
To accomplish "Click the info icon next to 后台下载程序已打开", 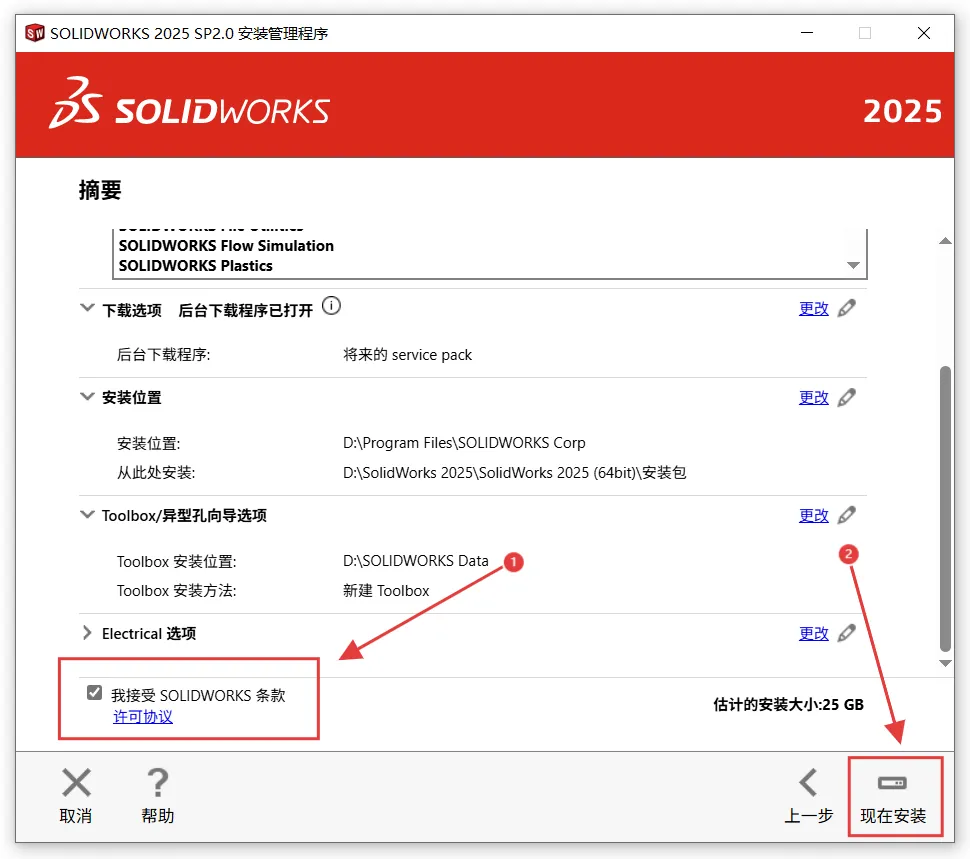I will (332, 306).
